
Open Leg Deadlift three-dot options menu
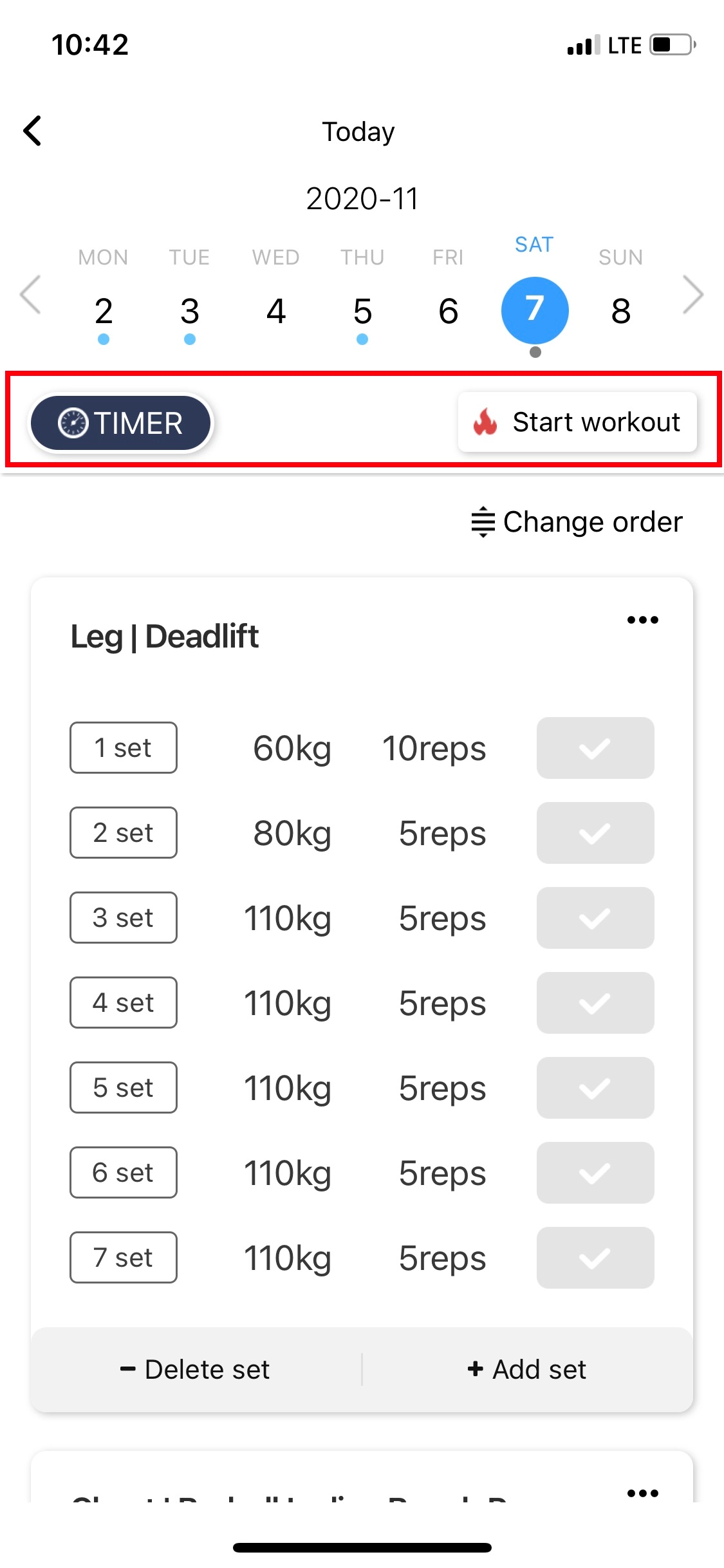pyautogui.click(x=642, y=620)
